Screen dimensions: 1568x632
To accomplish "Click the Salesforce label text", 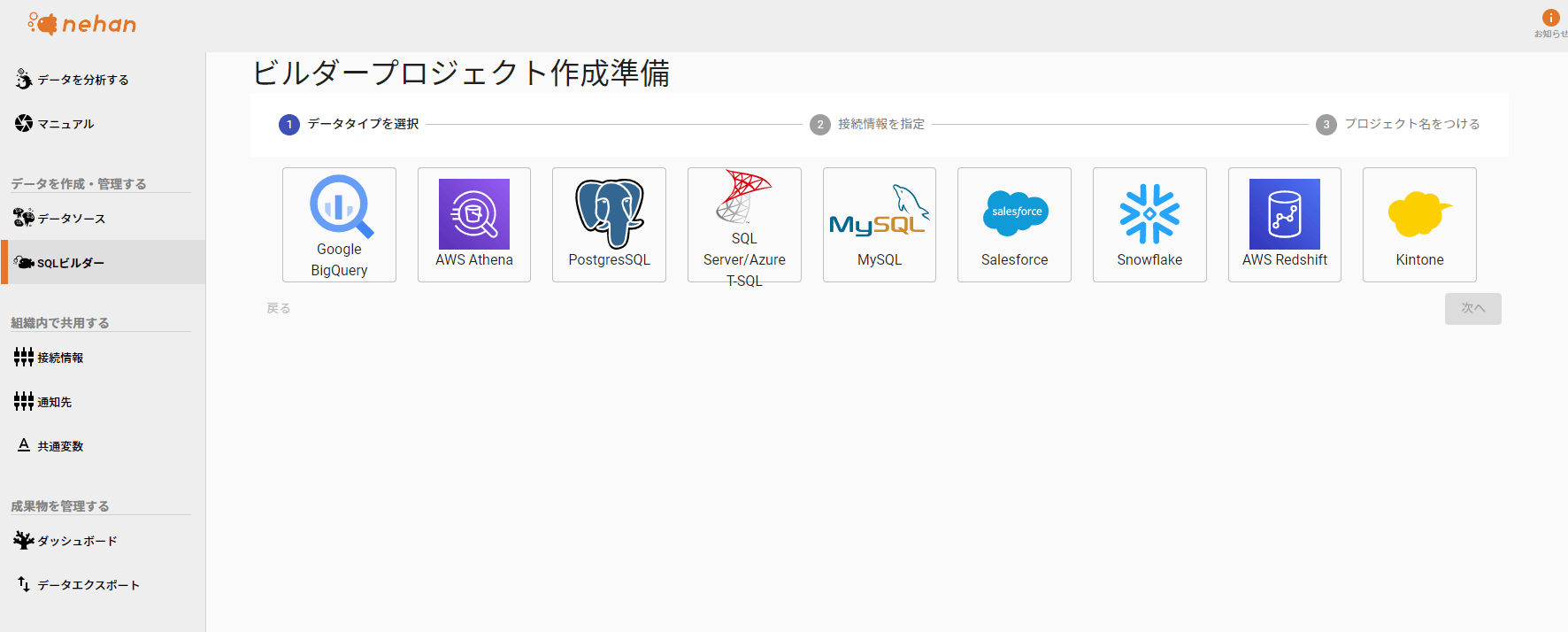I will (x=1014, y=259).
